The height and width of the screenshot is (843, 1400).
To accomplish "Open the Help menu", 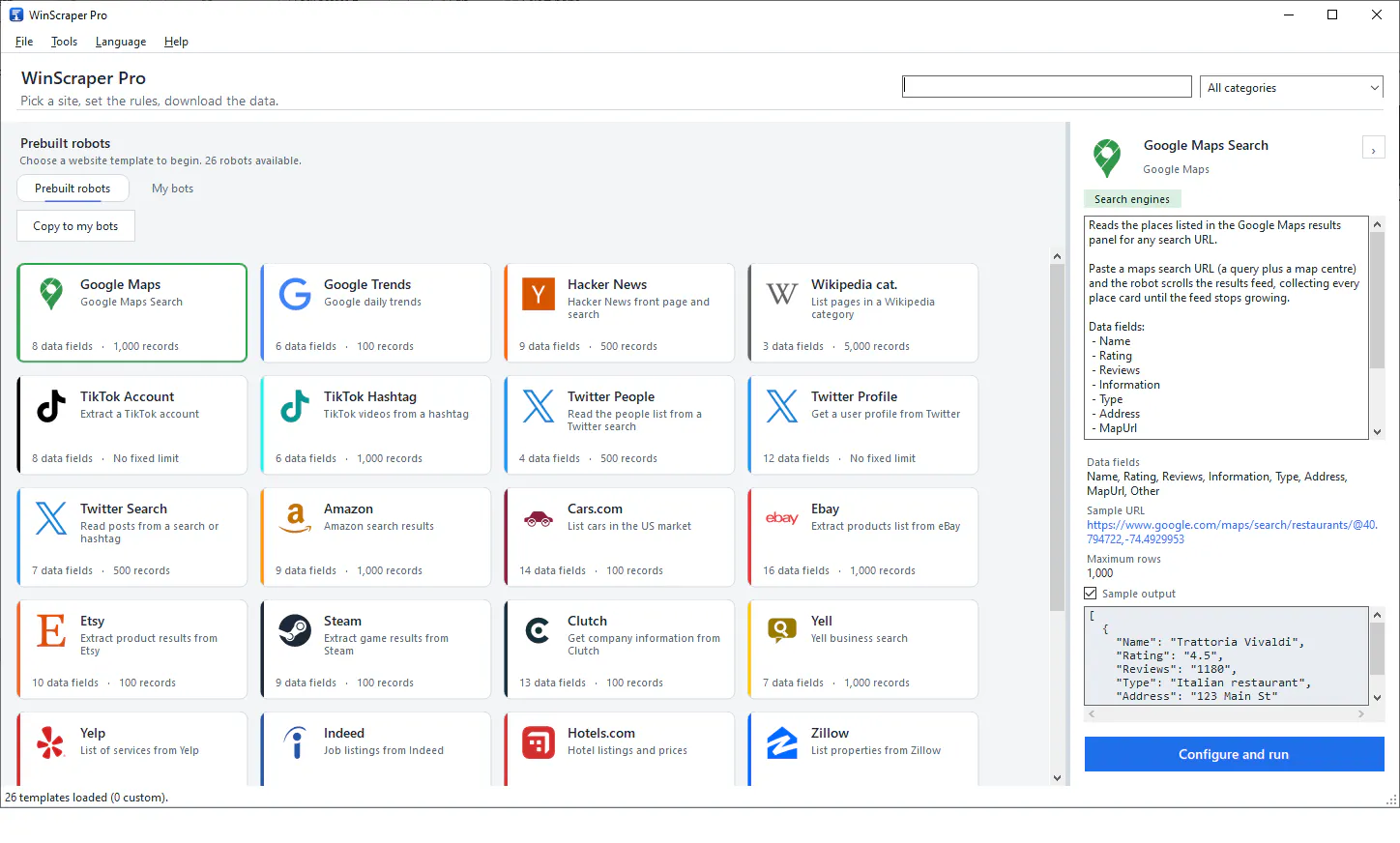I will tap(176, 42).
